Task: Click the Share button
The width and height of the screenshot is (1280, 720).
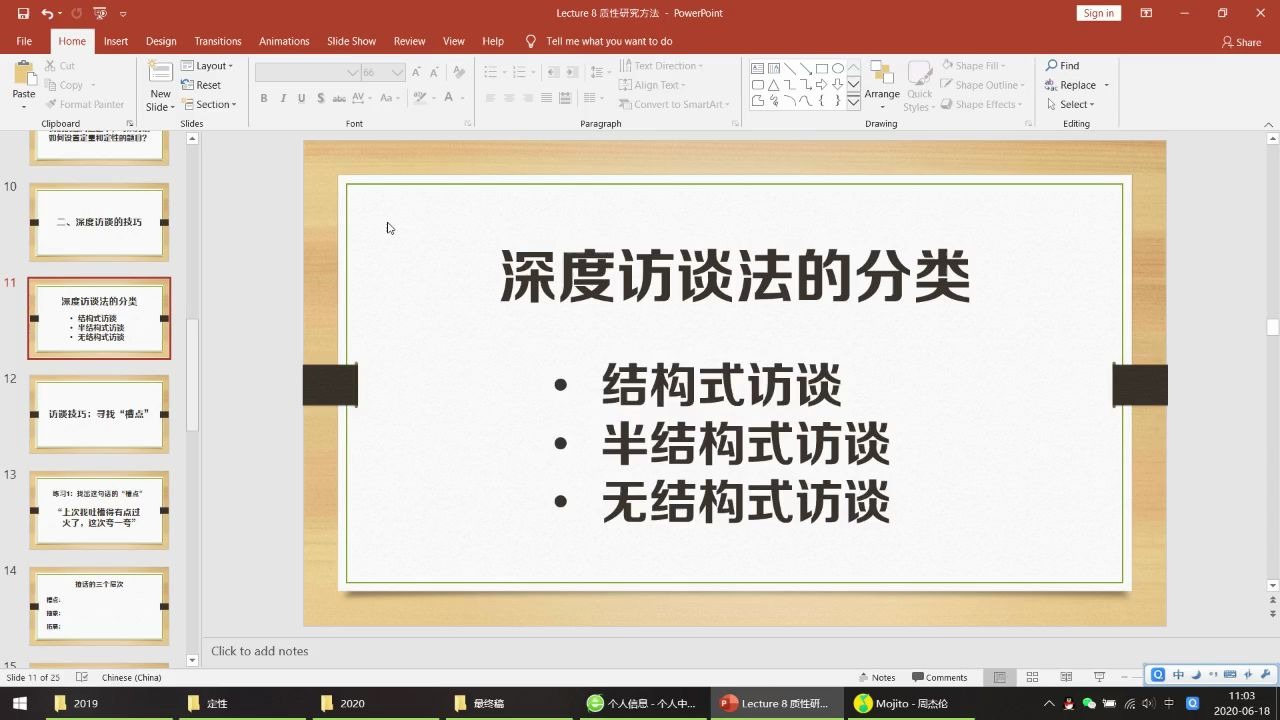Action: click(1241, 42)
